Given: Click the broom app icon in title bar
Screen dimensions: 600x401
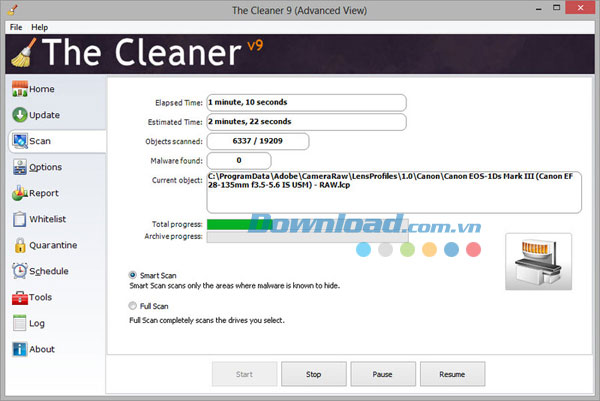Looking at the screenshot, I should (13, 9).
